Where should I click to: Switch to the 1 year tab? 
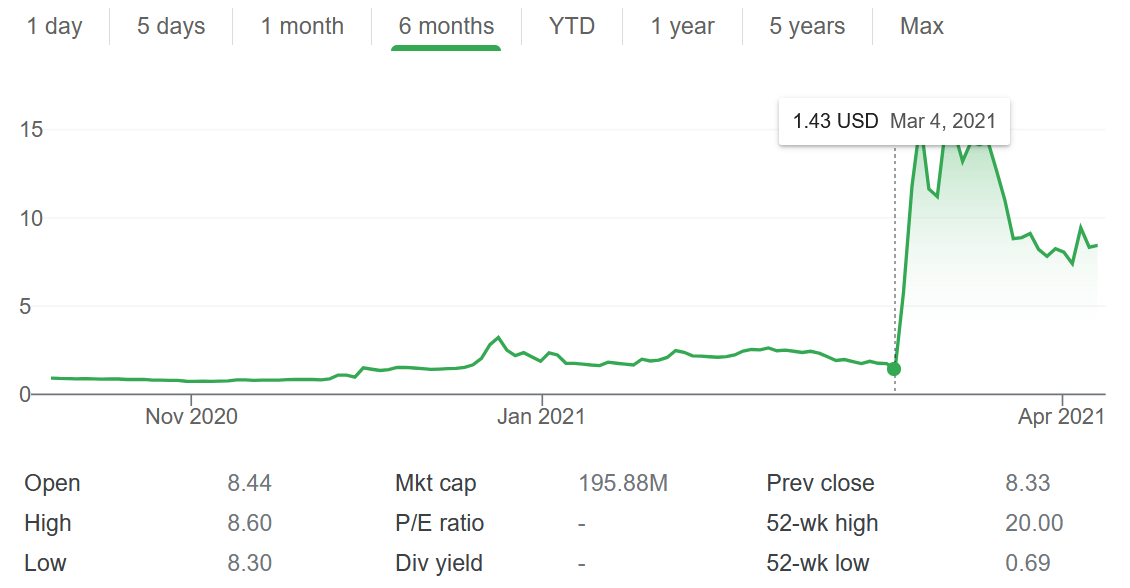pos(684,26)
